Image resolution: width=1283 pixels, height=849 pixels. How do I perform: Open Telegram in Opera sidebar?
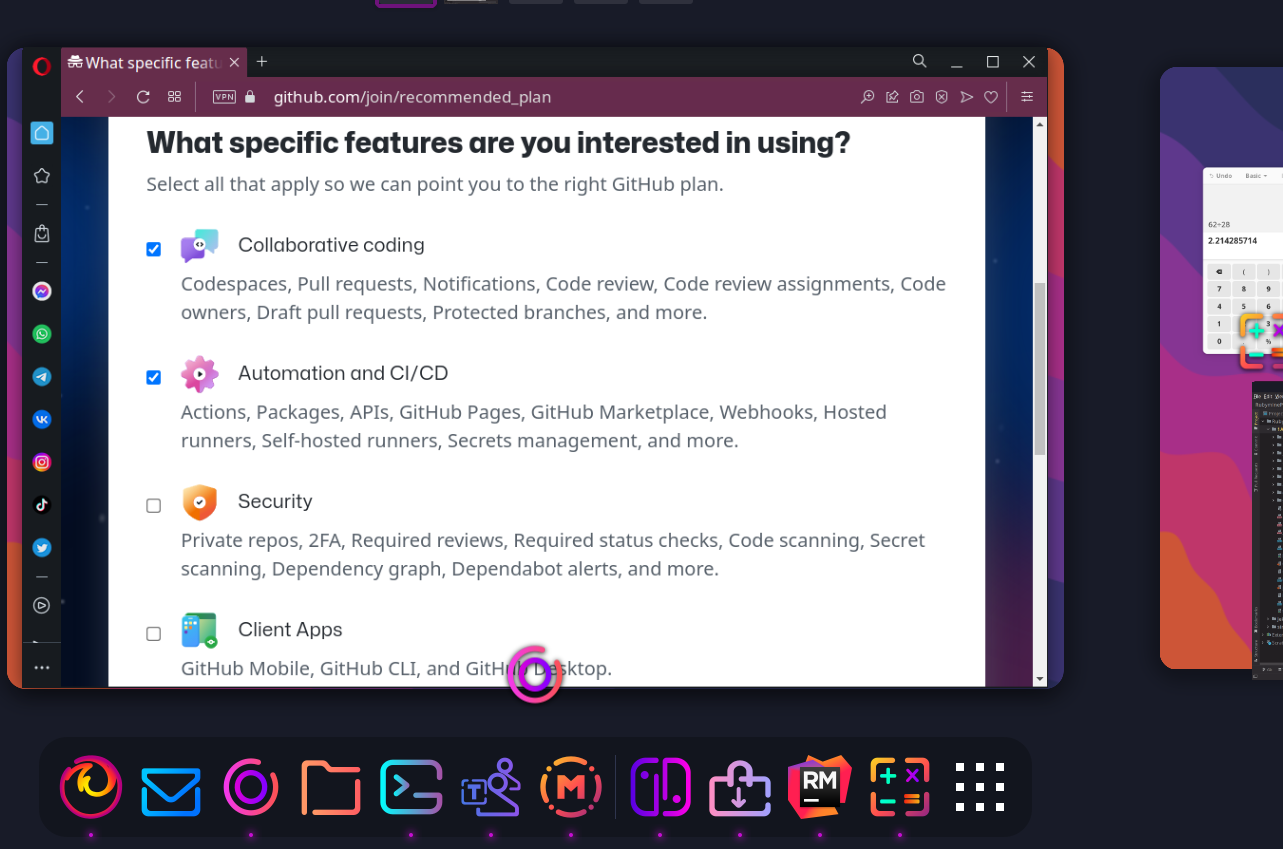pos(41,377)
